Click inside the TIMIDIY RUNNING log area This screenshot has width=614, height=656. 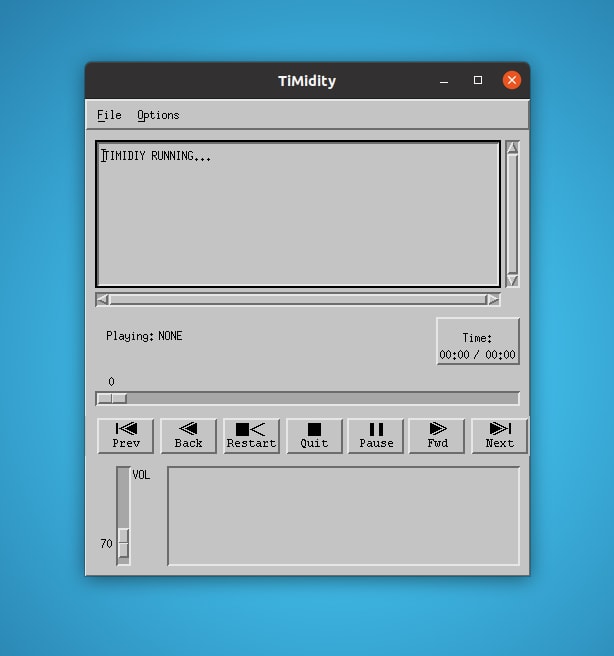tap(298, 214)
